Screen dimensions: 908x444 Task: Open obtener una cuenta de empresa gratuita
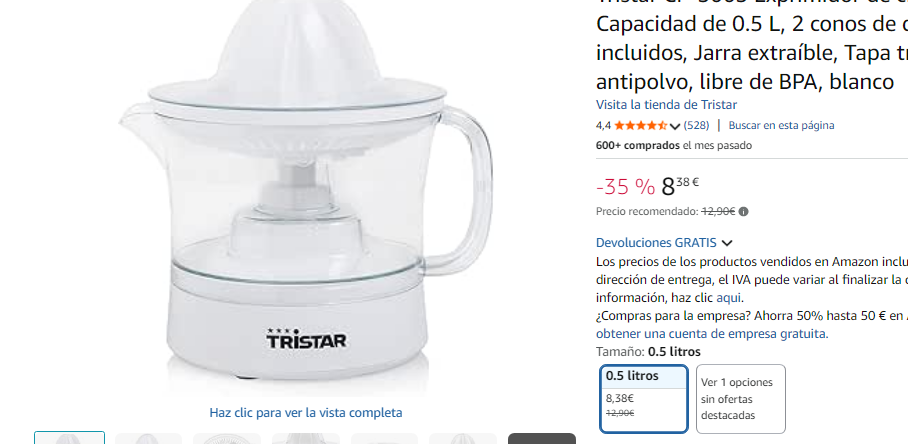coord(712,333)
